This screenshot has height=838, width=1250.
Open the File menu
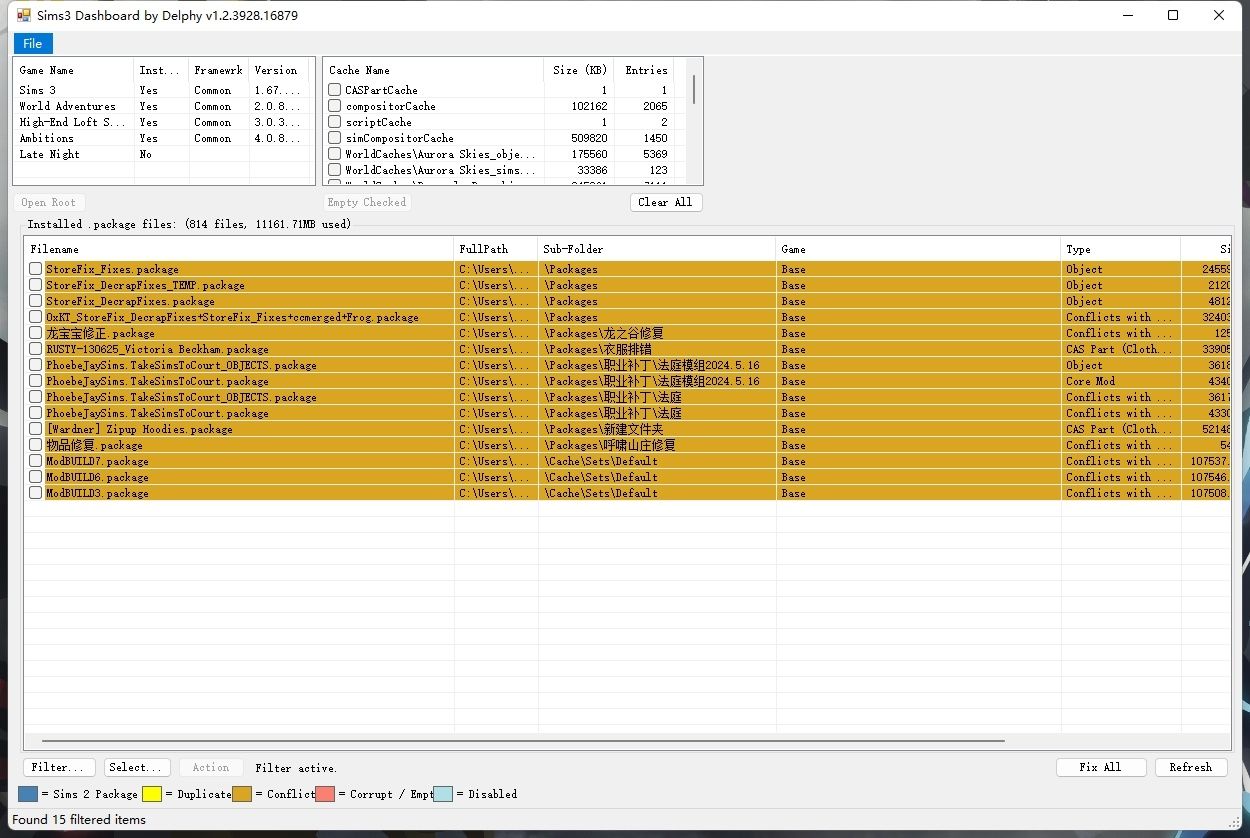coord(33,43)
